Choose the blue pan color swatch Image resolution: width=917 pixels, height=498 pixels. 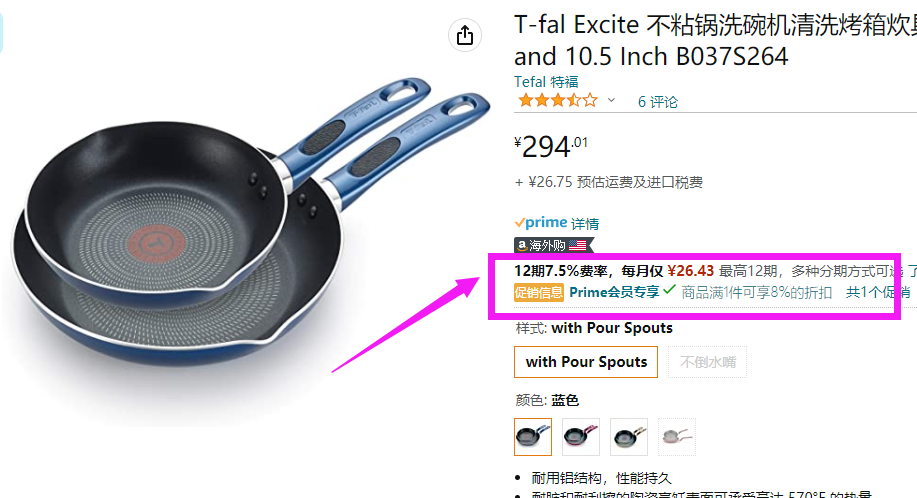pyautogui.click(x=533, y=437)
